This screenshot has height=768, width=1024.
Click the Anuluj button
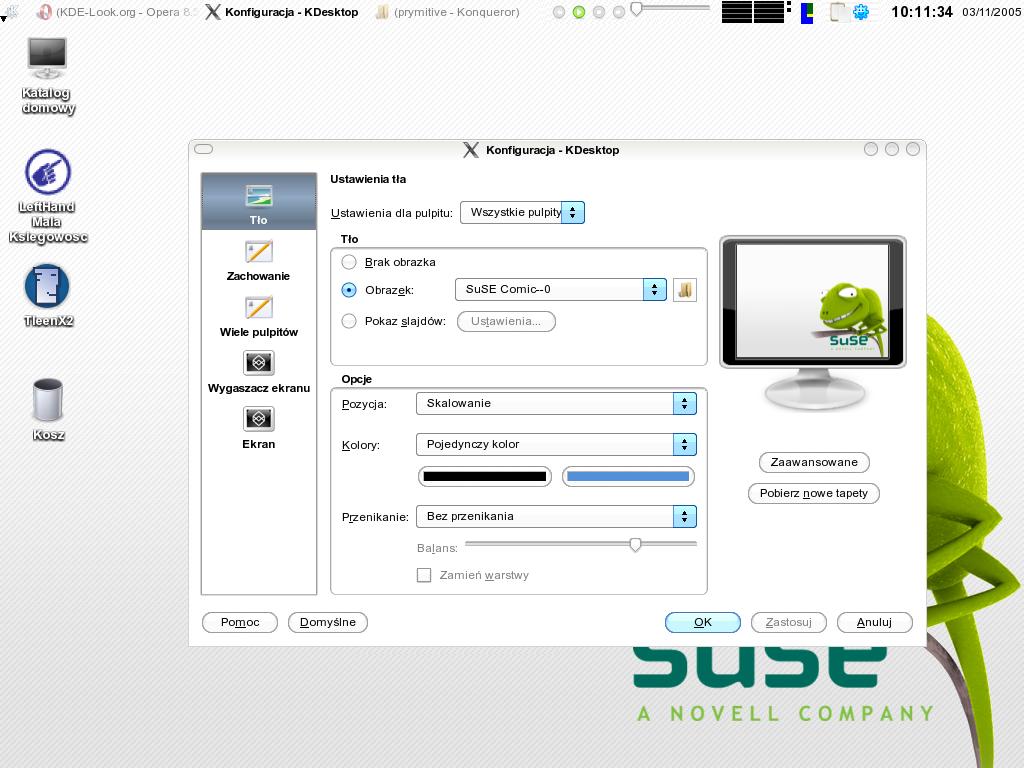coord(874,622)
